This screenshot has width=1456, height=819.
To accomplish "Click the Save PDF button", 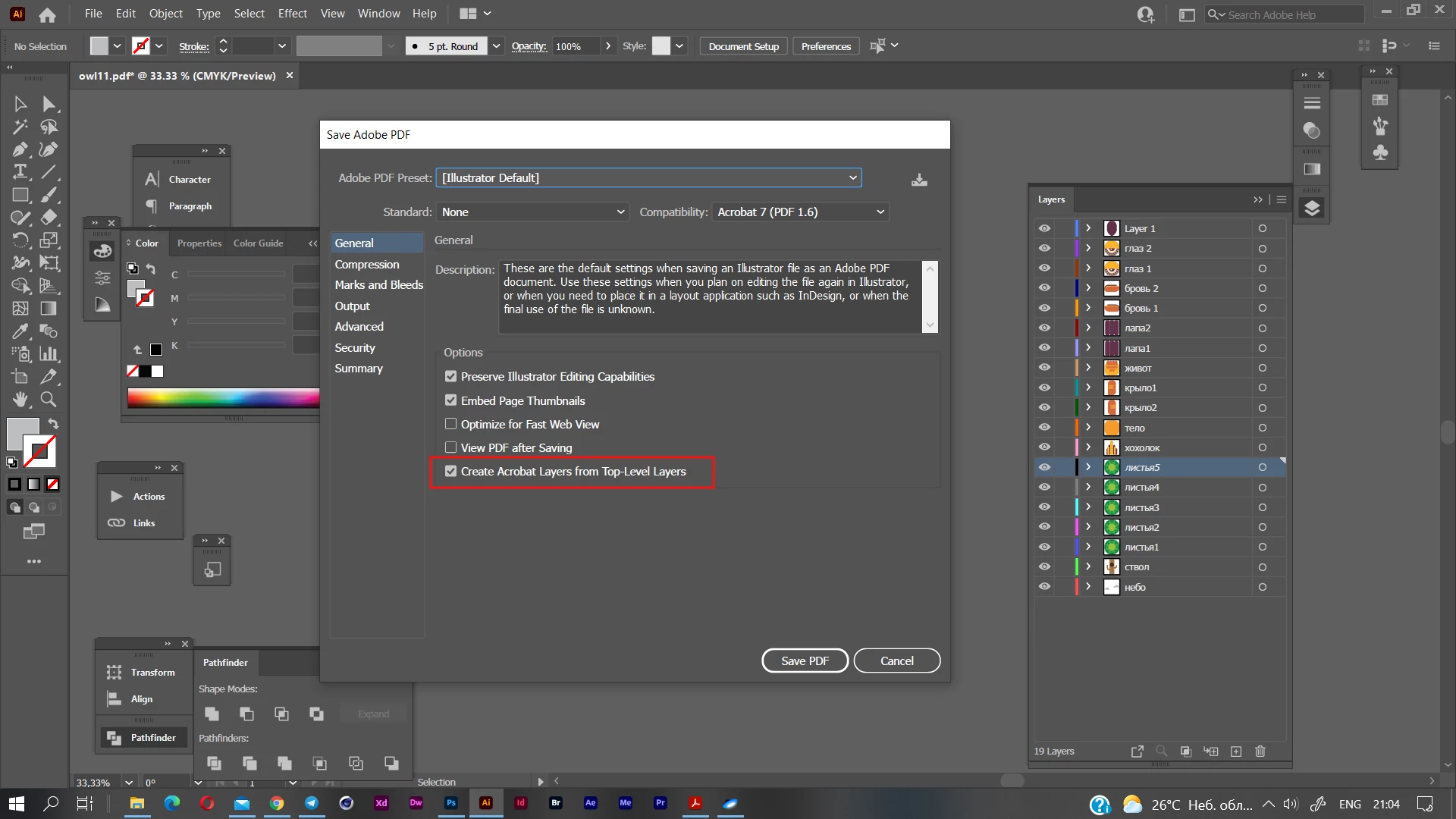I will pyautogui.click(x=805, y=661).
